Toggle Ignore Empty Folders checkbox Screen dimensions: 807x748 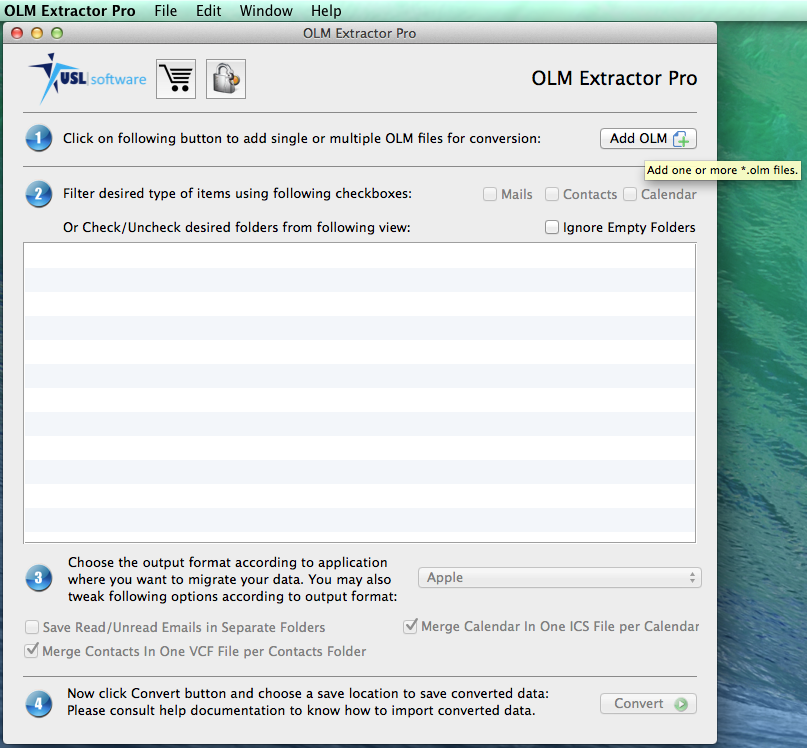tap(552, 227)
